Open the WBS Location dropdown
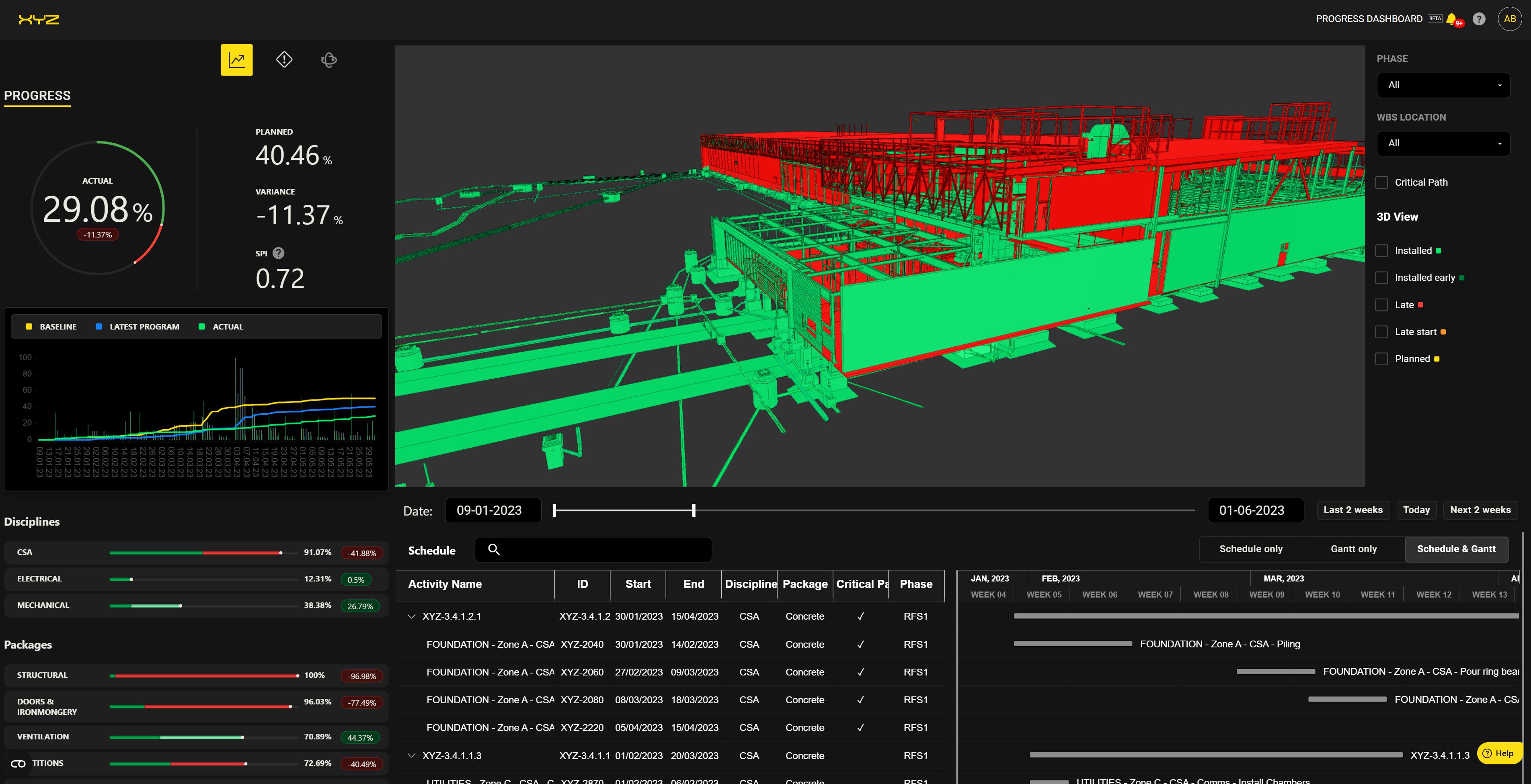Viewport: 1531px width, 784px height. click(x=1443, y=143)
